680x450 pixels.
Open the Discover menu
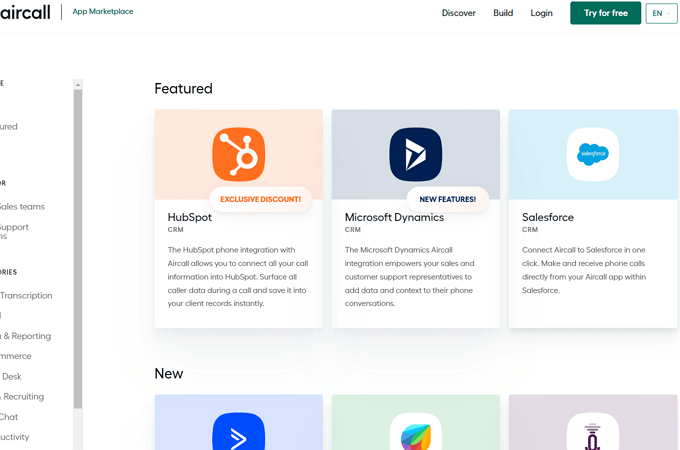click(458, 13)
